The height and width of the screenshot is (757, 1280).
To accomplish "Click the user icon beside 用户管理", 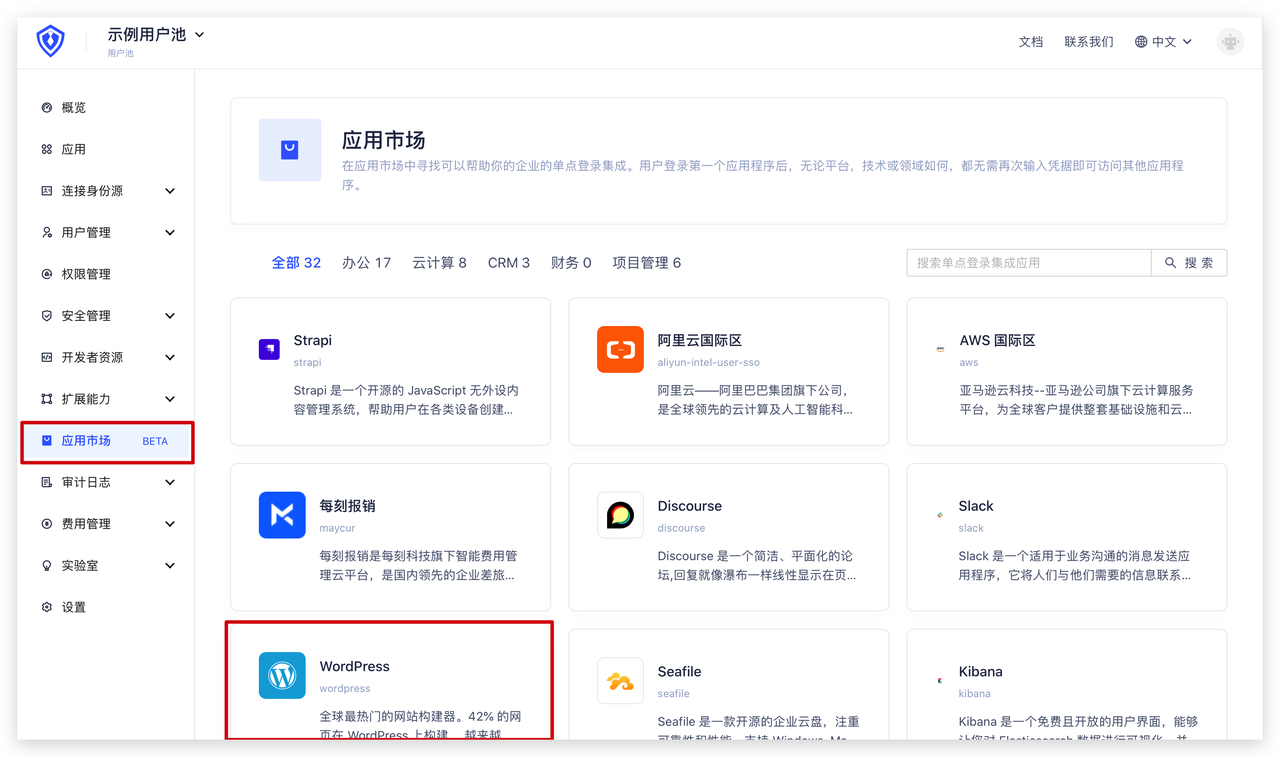I will [x=46, y=232].
